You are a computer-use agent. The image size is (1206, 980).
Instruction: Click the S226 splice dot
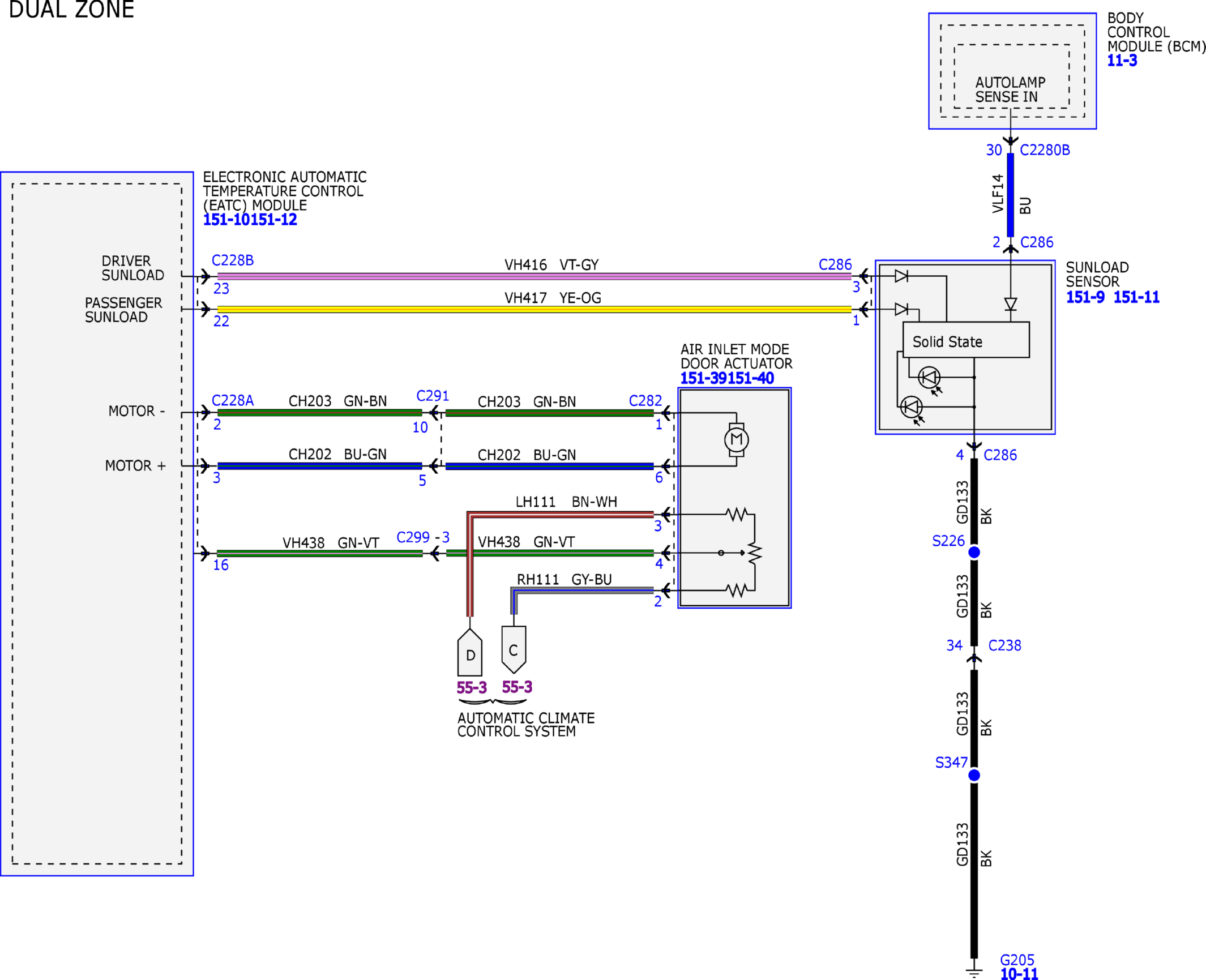[974, 552]
